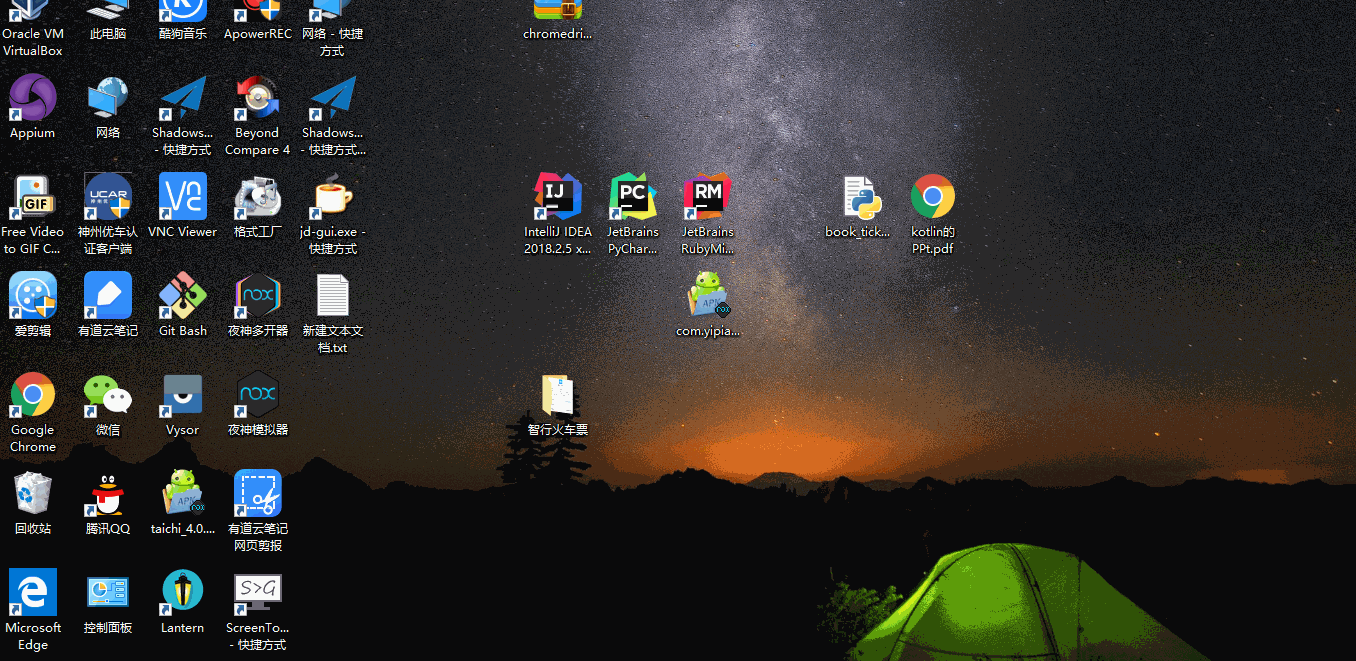The image size is (1356, 661).
Task: Launch 爱剪辑 video editor
Action: pos(33,305)
